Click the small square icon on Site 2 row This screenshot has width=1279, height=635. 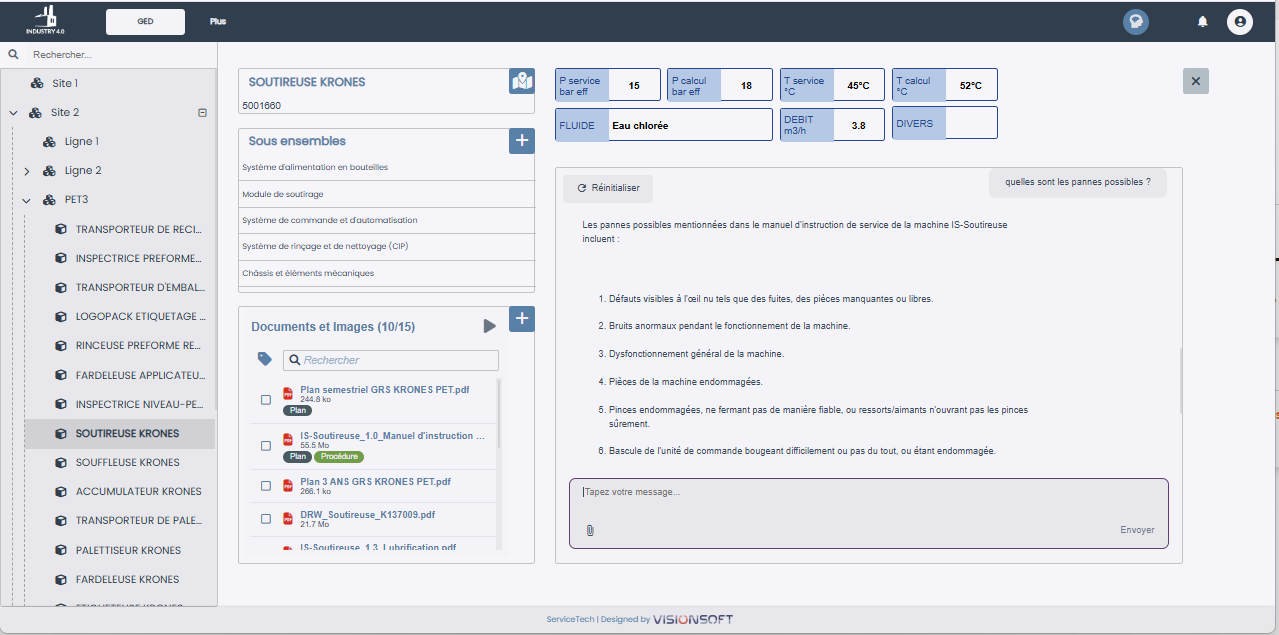point(203,113)
